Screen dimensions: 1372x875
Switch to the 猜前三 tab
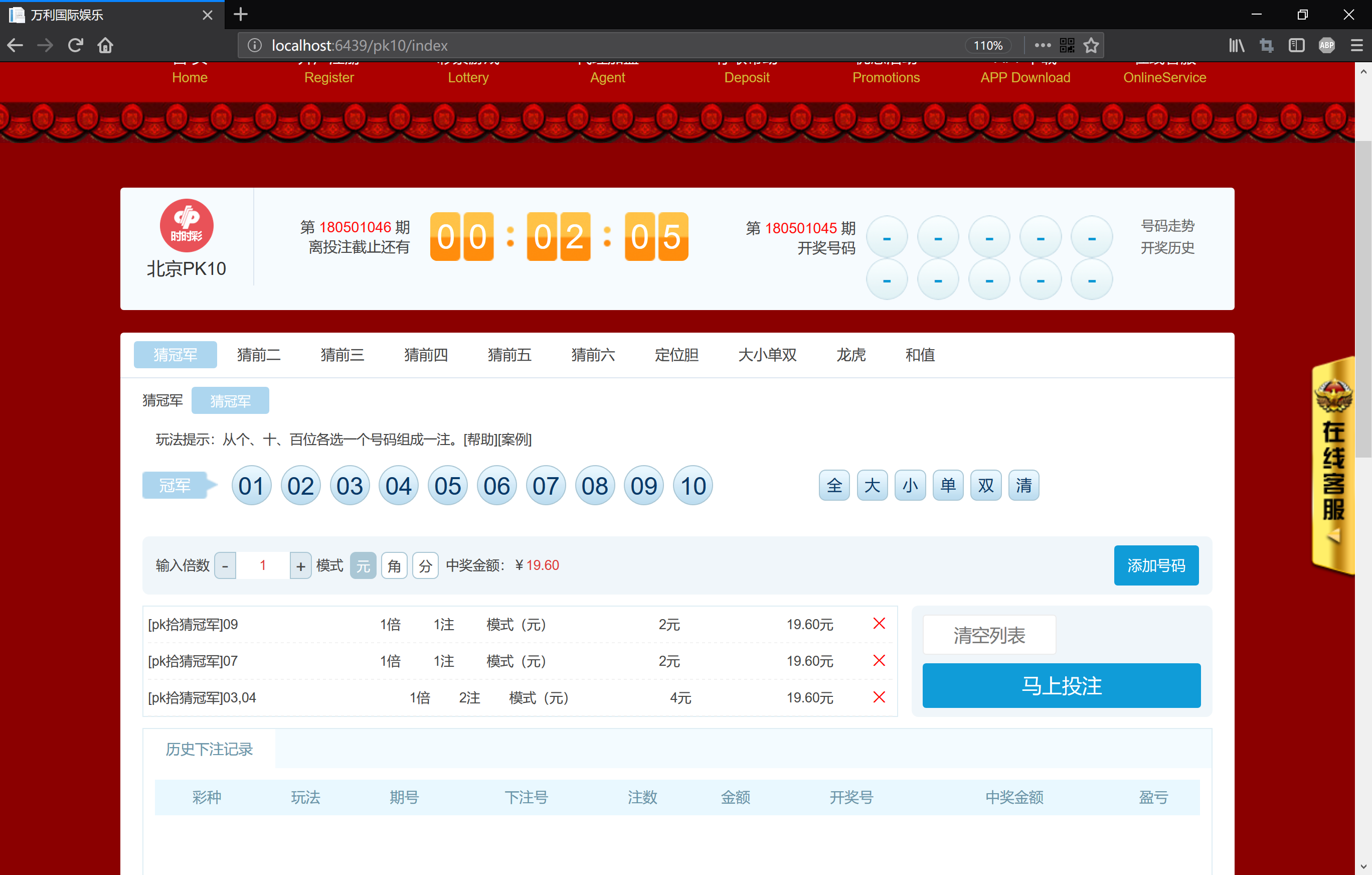(342, 355)
